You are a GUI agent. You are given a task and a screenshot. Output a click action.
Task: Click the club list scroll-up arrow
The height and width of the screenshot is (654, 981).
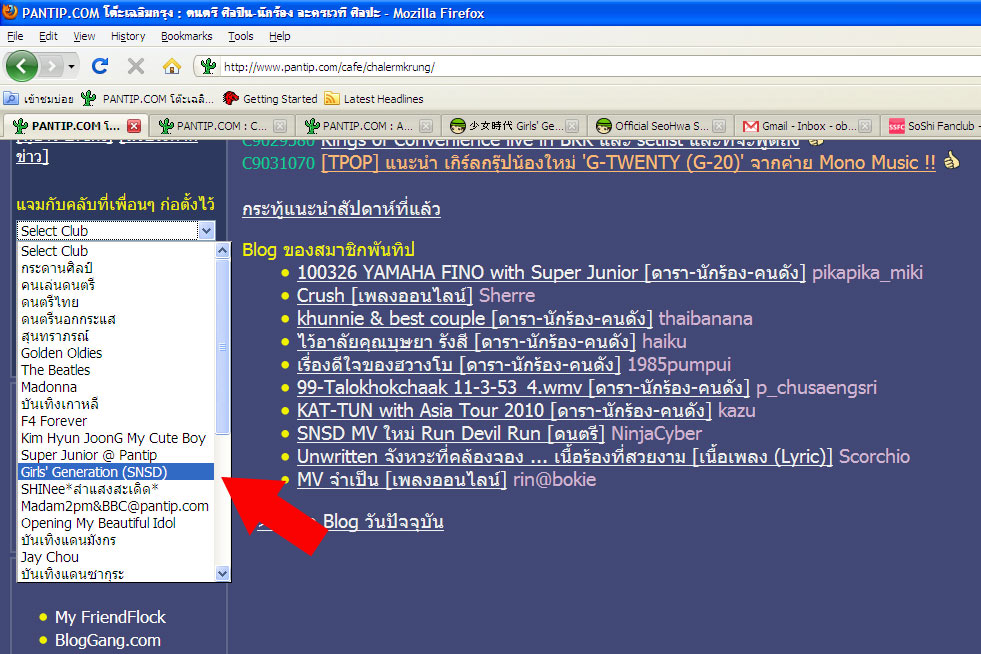[x=222, y=250]
